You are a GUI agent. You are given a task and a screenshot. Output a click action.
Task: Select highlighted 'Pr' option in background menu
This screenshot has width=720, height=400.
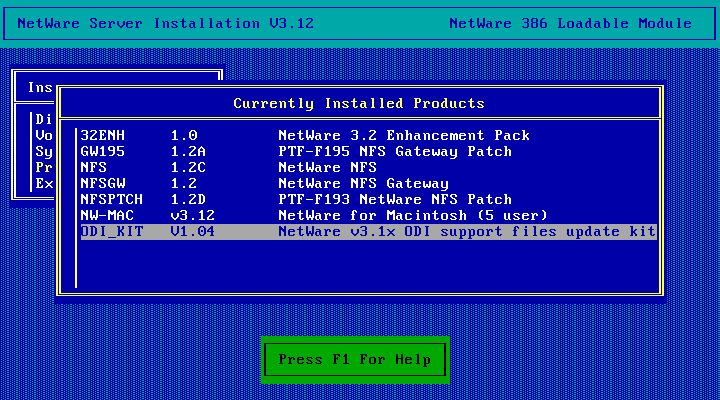(x=44, y=168)
